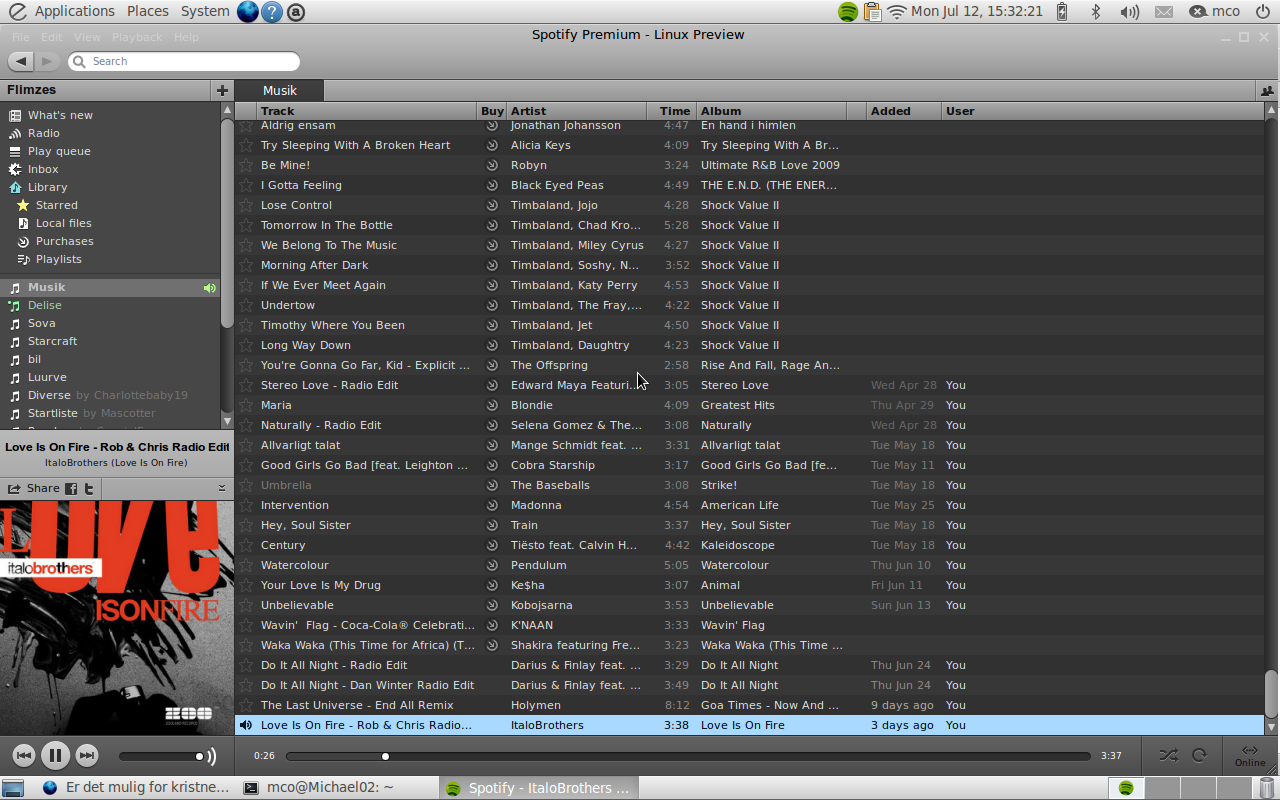Screen dimensions: 1280x800
Task: Sort the list by Track column
Action: (366, 111)
